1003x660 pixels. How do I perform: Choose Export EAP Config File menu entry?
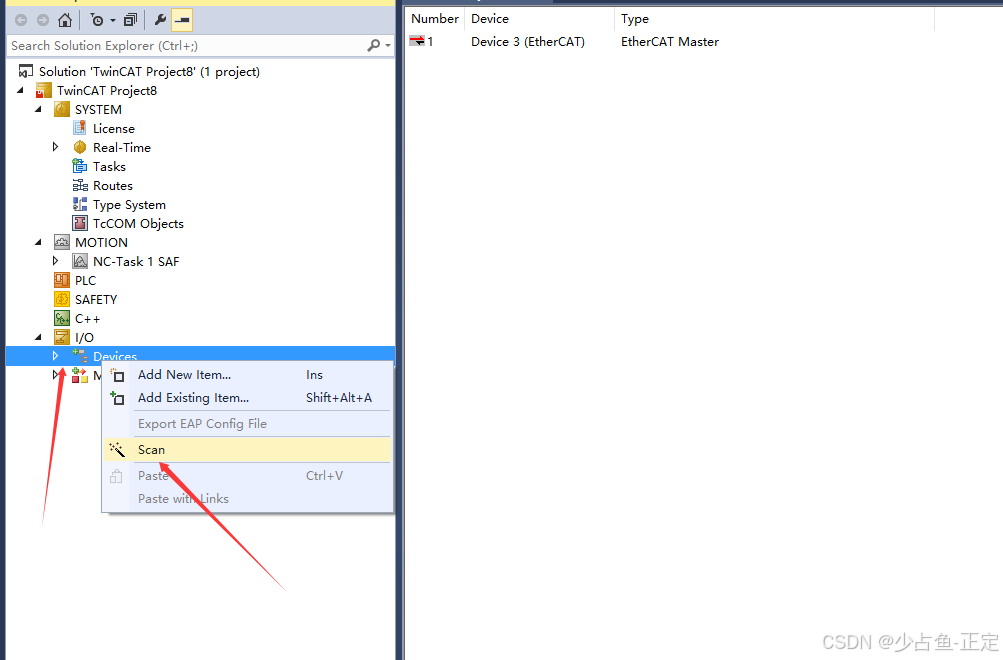[248, 424]
